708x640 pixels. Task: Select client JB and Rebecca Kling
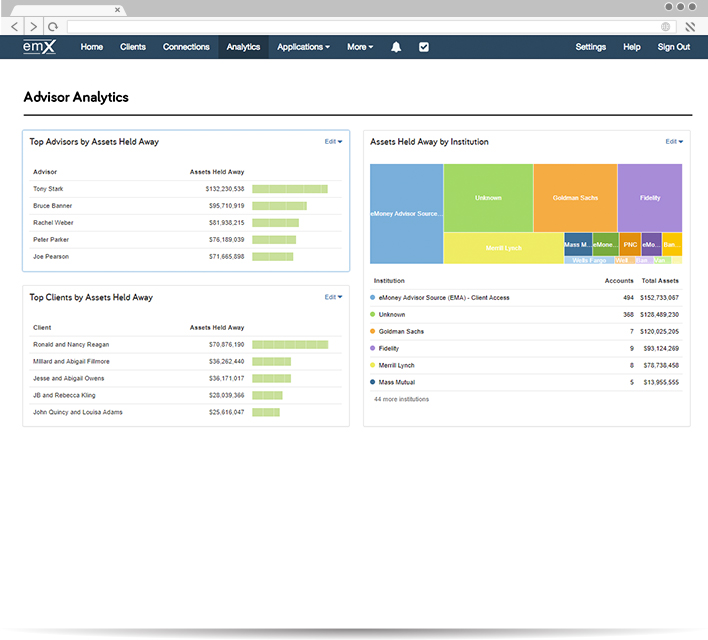[x=64, y=395]
